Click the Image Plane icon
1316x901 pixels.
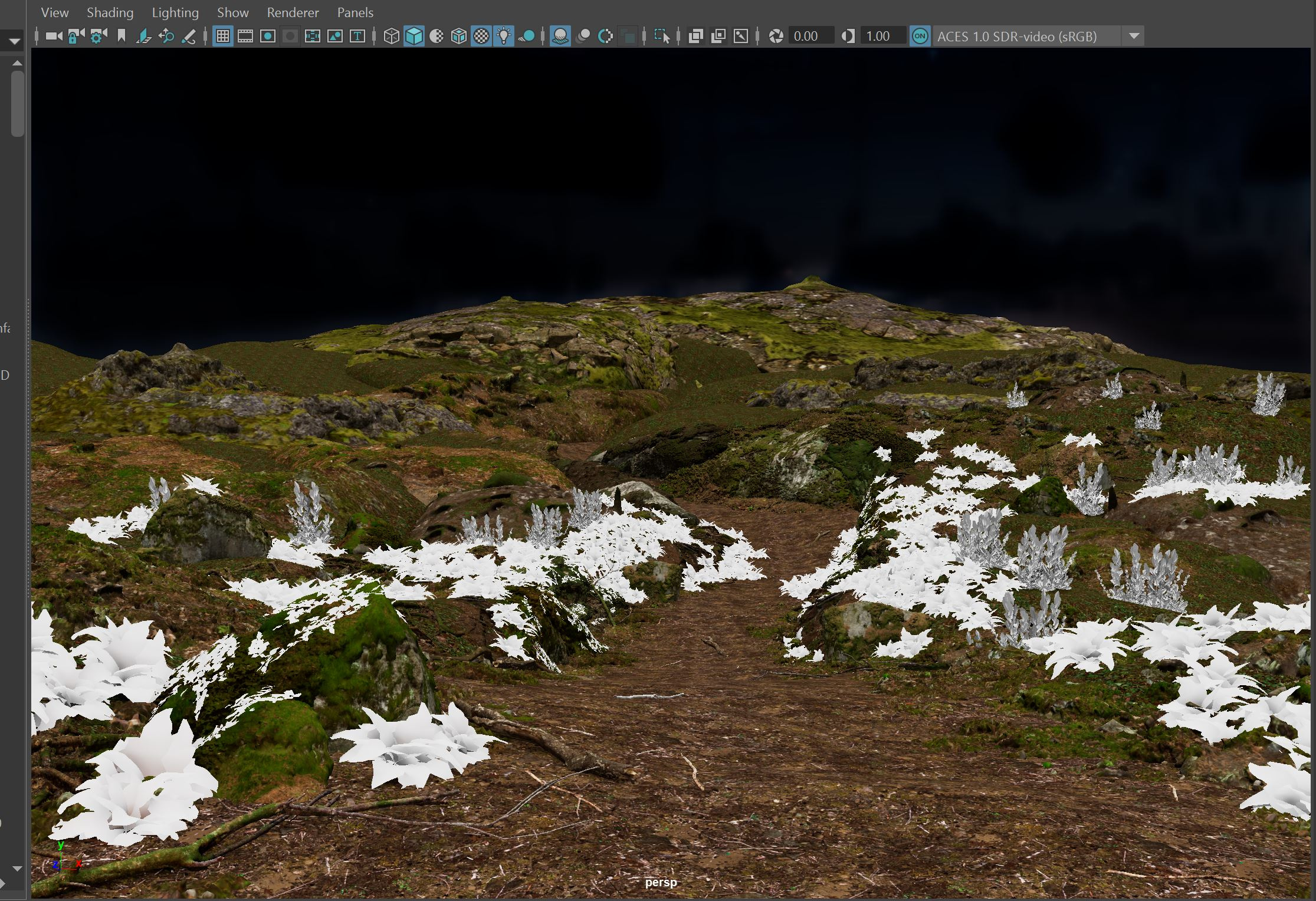pyautogui.click(x=143, y=37)
